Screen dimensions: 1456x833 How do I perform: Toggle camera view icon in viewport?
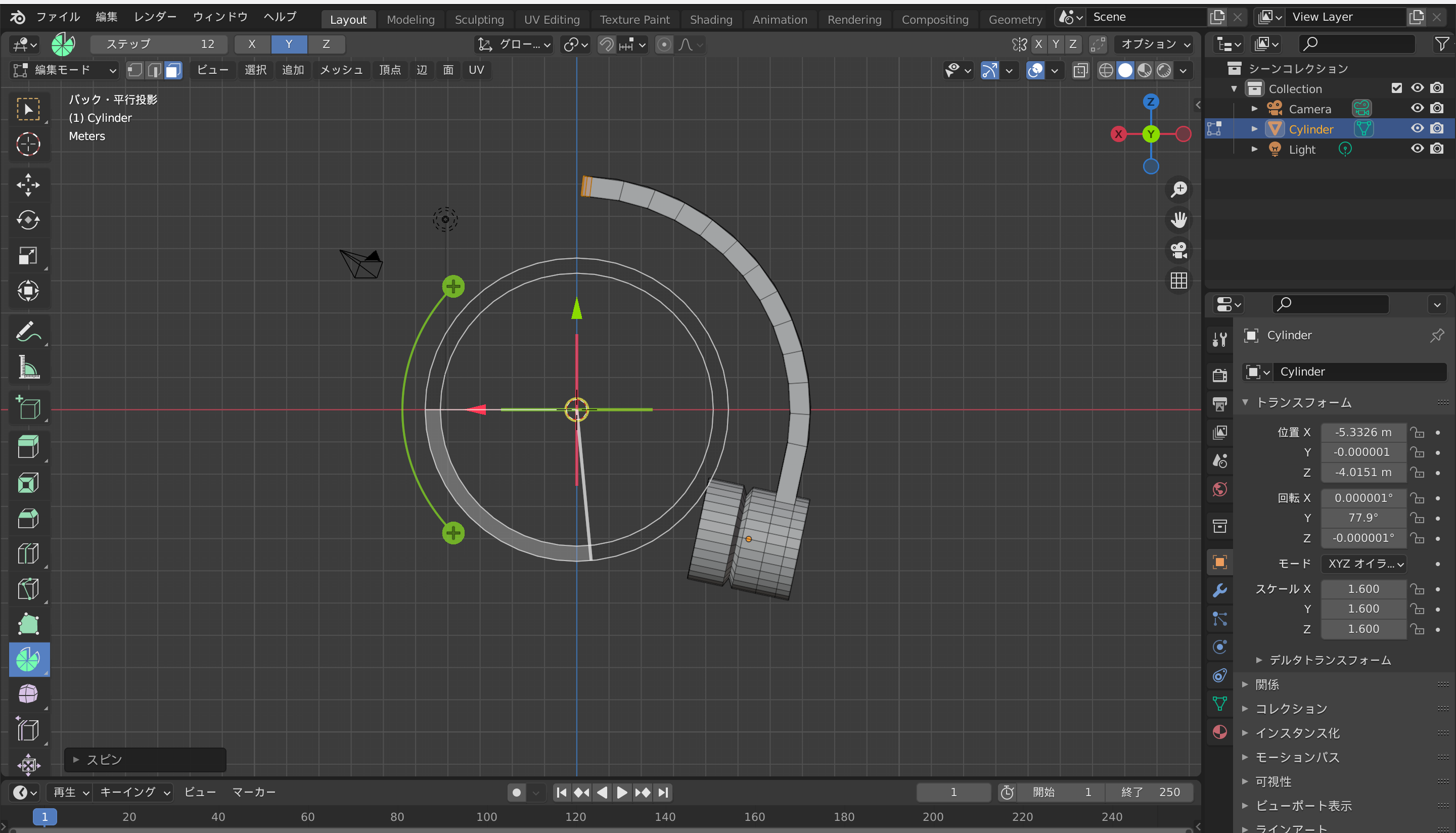[1178, 250]
